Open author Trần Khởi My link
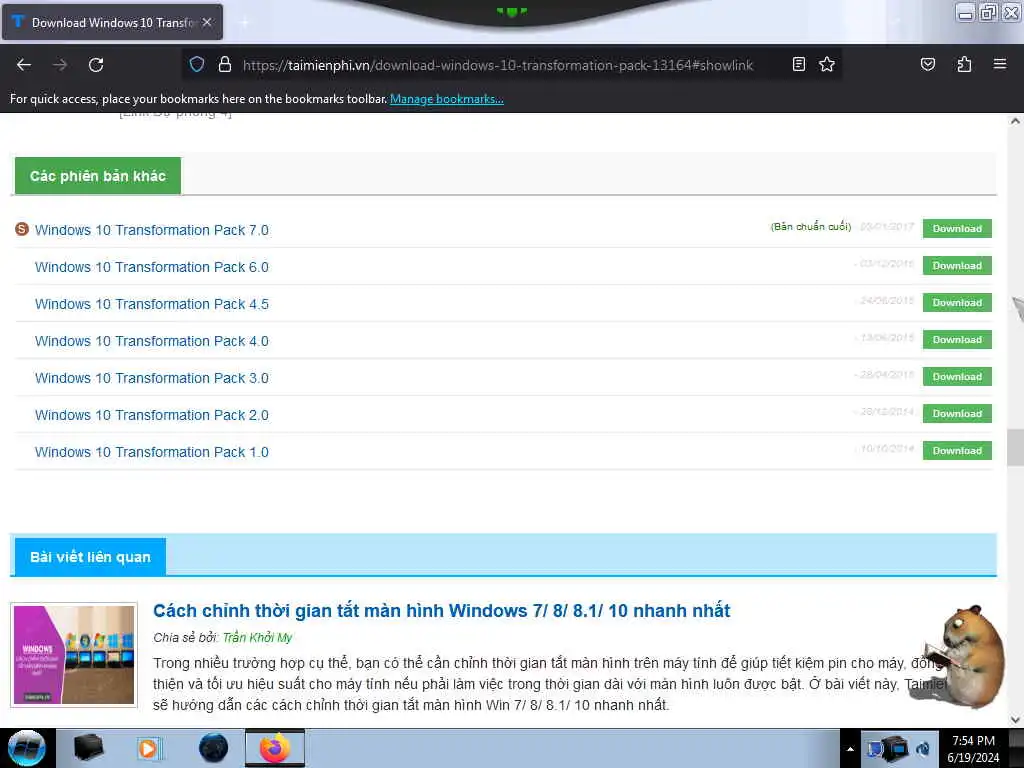 point(257,637)
